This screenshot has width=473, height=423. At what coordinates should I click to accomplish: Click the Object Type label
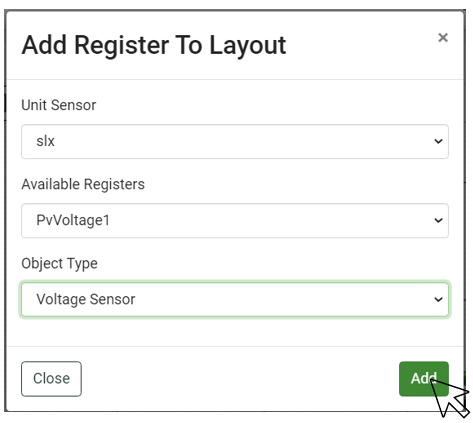pos(59,263)
